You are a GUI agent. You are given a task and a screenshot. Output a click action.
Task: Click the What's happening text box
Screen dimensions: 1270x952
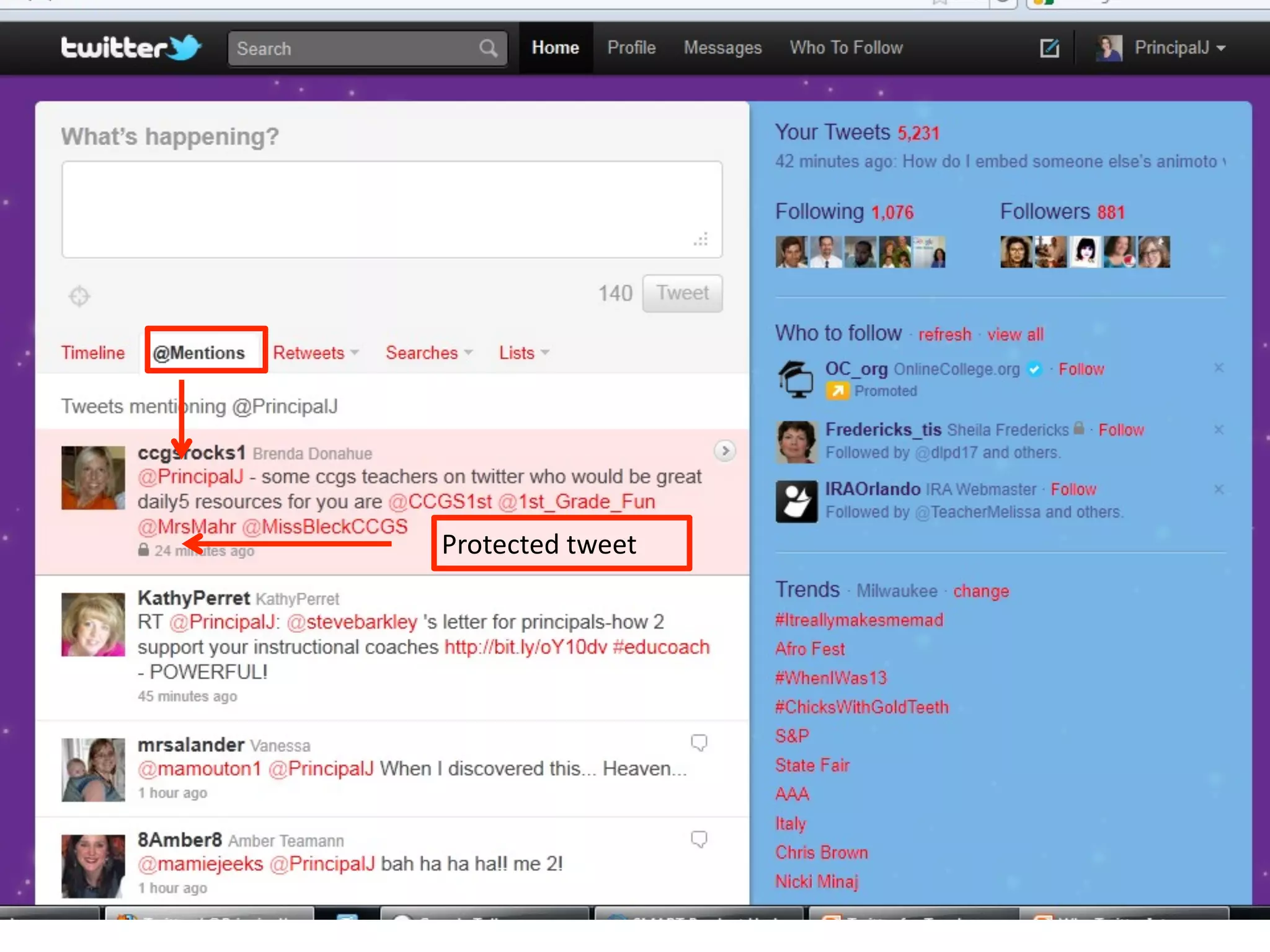point(392,209)
